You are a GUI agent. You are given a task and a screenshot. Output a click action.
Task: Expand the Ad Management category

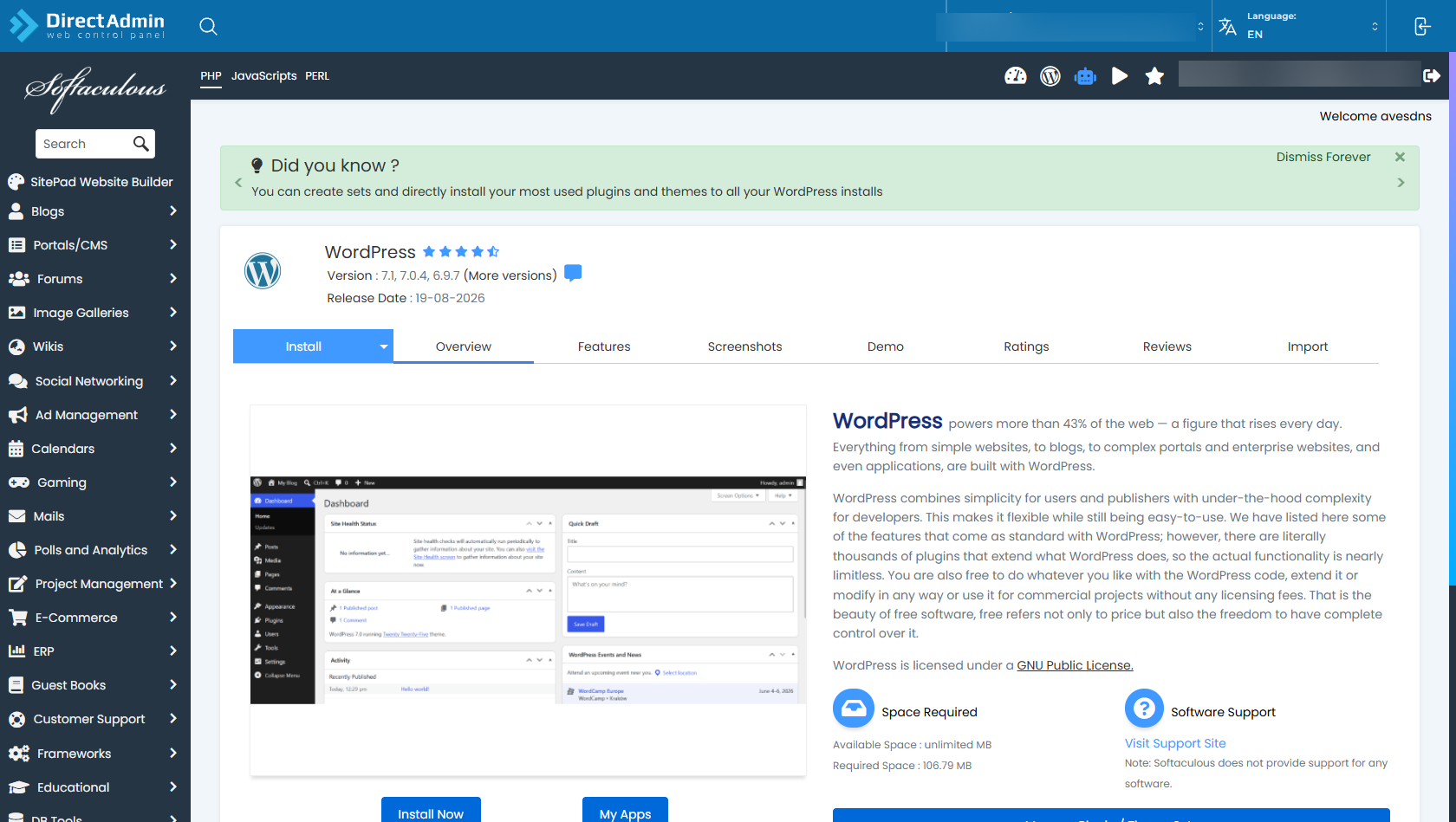pos(173,415)
